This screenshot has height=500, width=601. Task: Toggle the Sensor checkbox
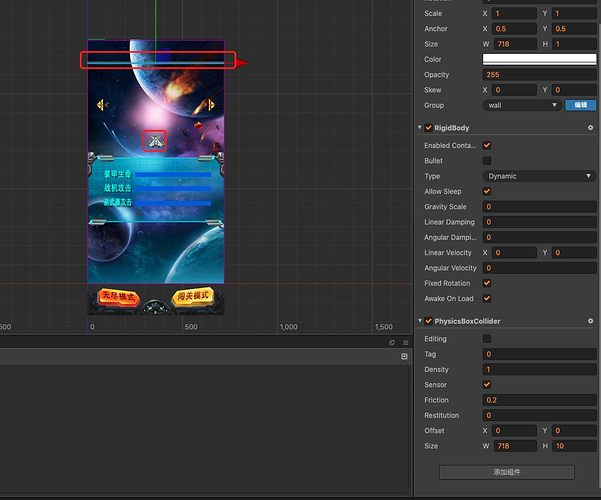[487, 385]
